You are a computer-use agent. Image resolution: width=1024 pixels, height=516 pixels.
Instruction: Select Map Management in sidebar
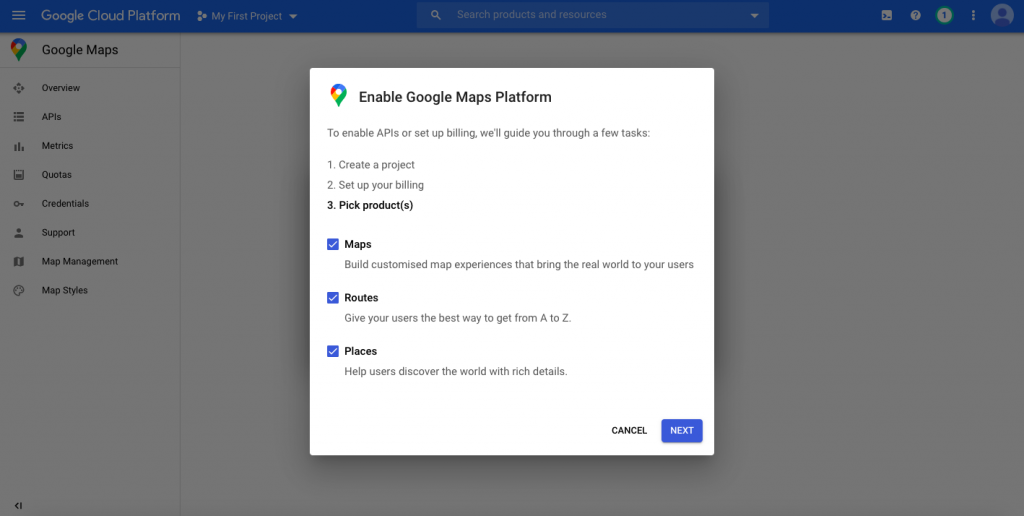(79, 262)
